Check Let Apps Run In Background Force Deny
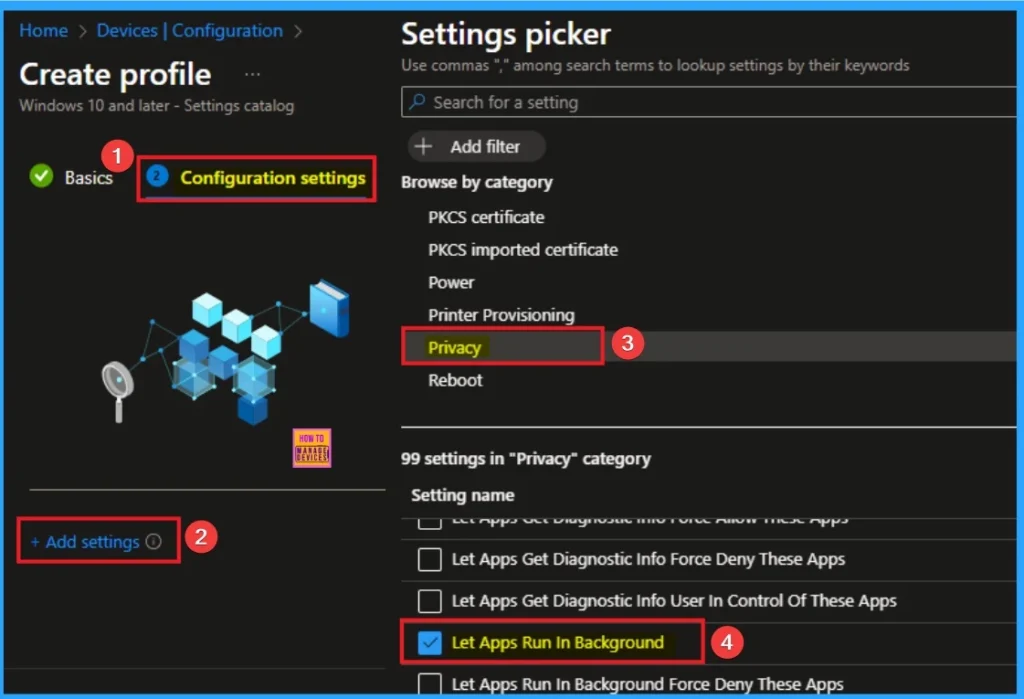 tap(430, 684)
